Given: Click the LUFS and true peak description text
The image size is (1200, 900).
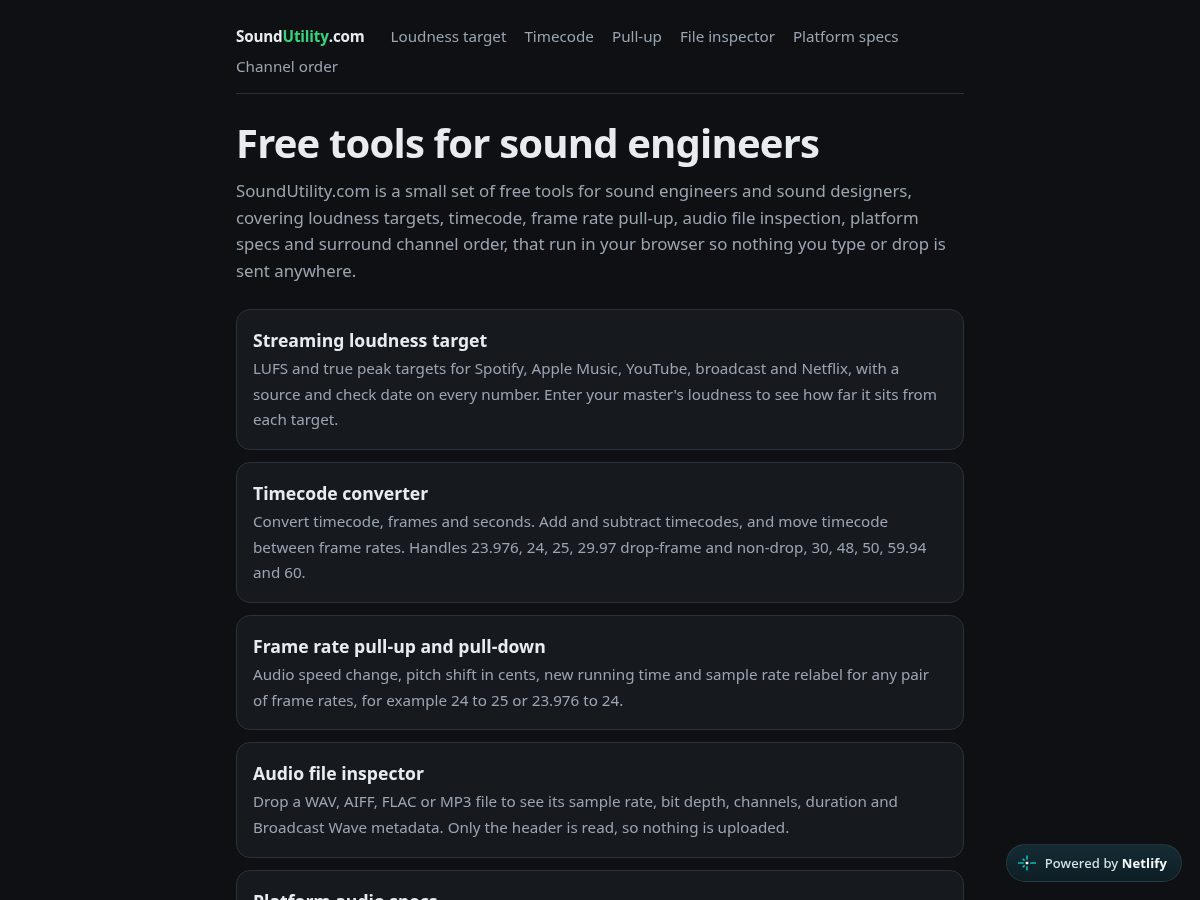Looking at the screenshot, I should tap(595, 394).
